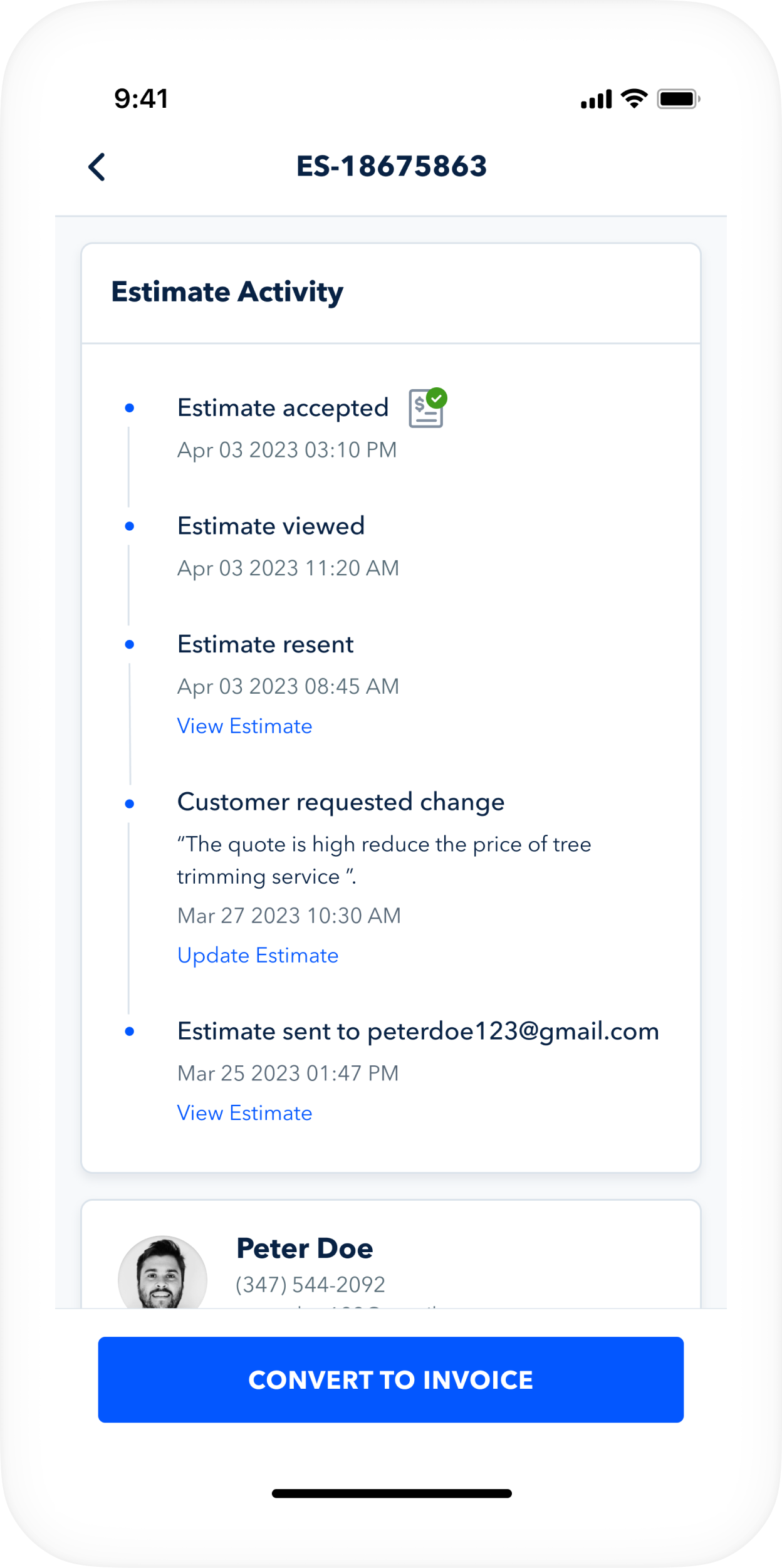Tap the back chevron arrow
This screenshot has width=782, height=1568.
tap(97, 167)
